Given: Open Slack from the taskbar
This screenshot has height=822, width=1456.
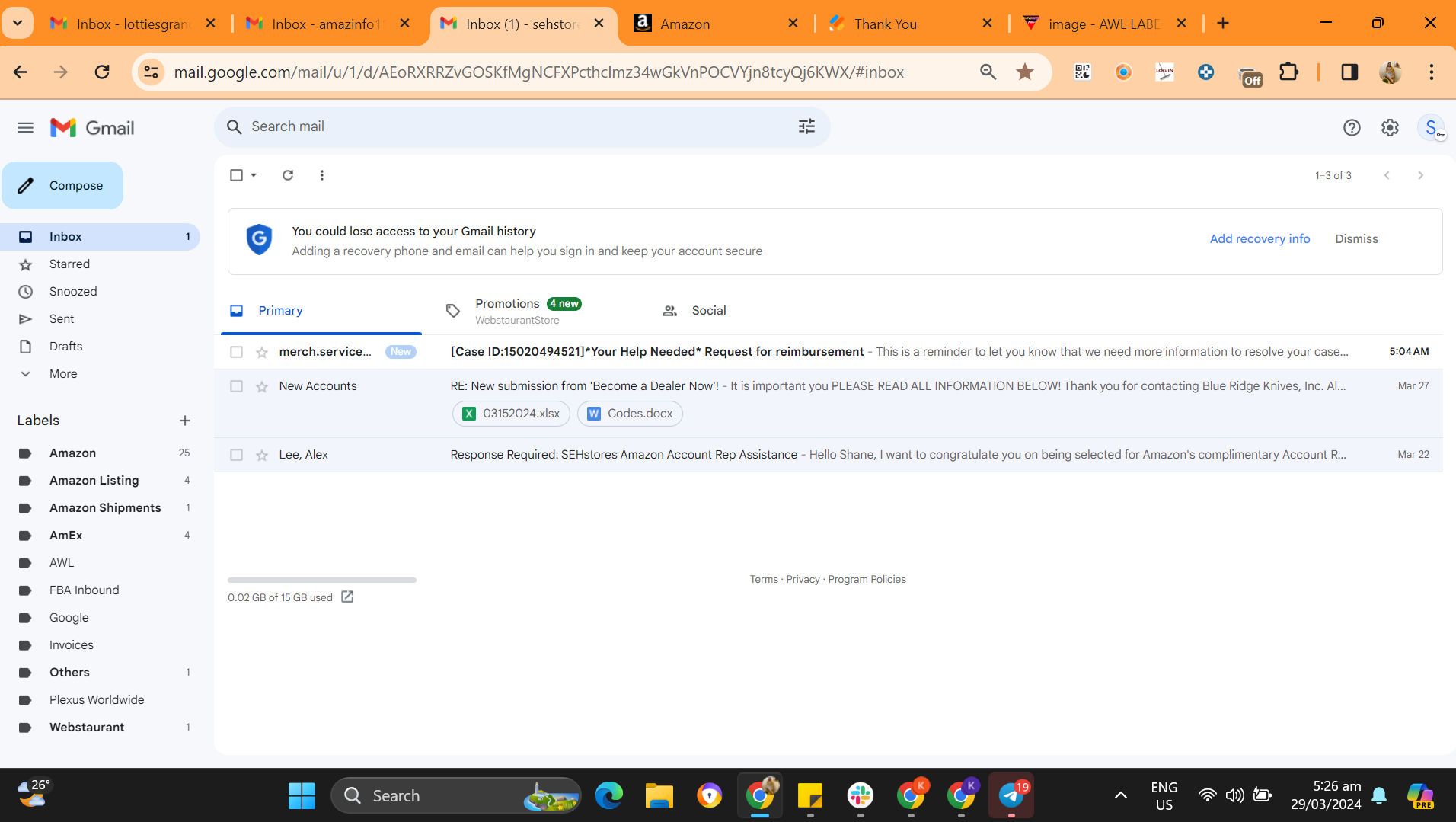Looking at the screenshot, I should click(861, 795).
